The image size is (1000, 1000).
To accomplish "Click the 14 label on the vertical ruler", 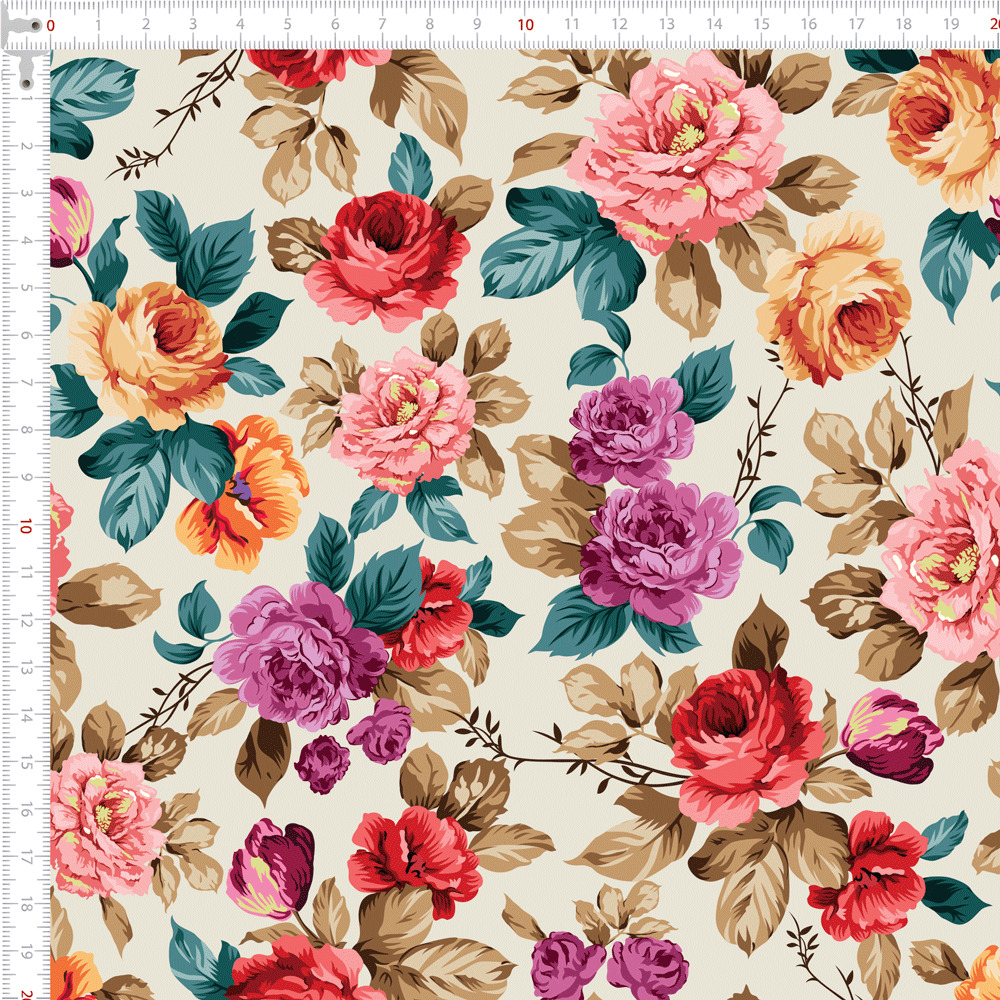I will pyautogui.click(x=26, y=716).
